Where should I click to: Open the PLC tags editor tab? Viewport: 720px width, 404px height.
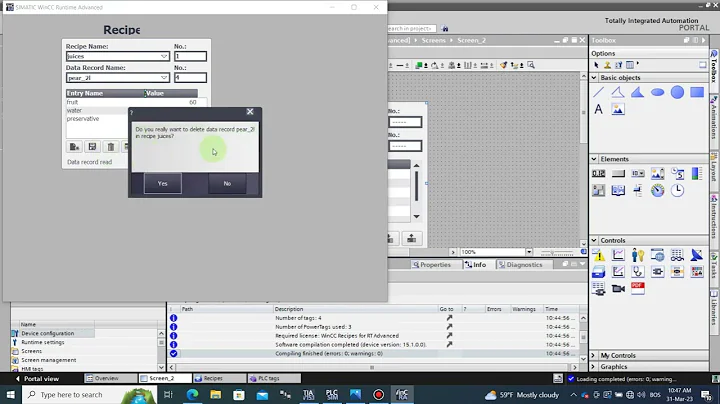(274, 378)
